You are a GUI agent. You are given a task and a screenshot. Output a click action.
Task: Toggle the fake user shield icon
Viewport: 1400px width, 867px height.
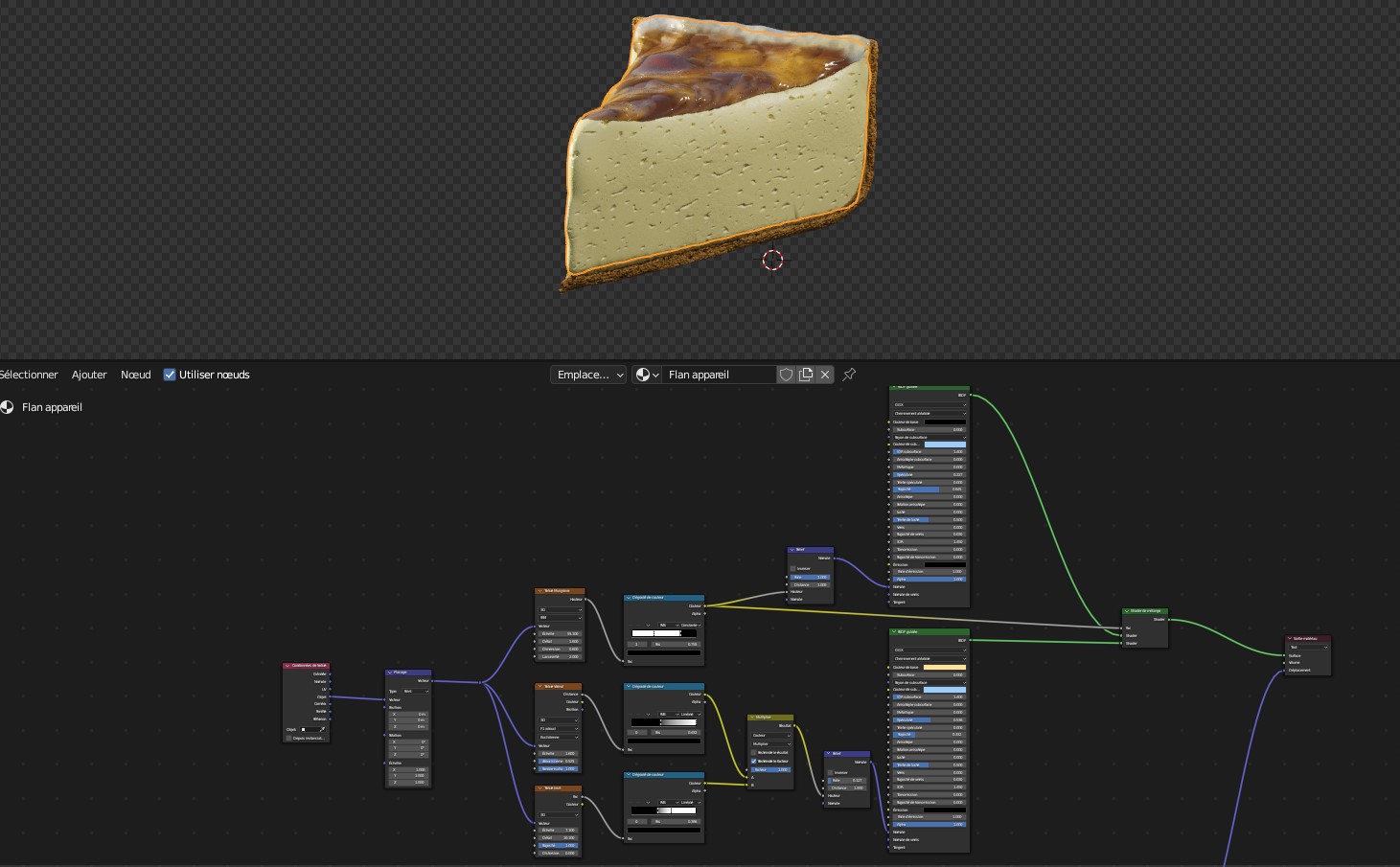(787, 375)
